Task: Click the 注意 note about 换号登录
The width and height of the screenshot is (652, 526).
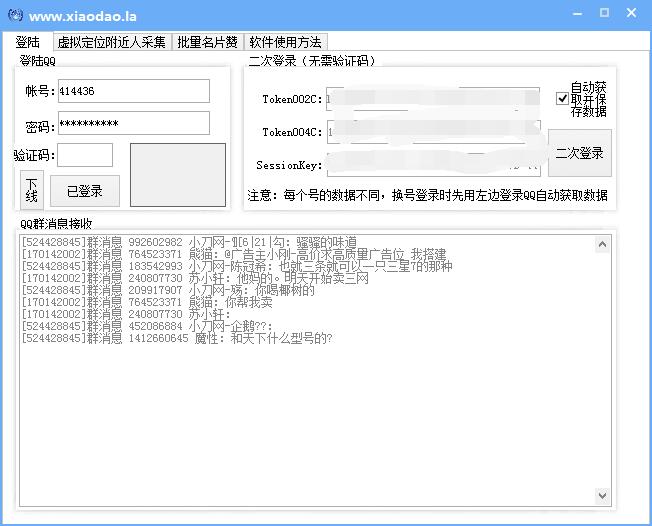Action: [x=427, y=195]
